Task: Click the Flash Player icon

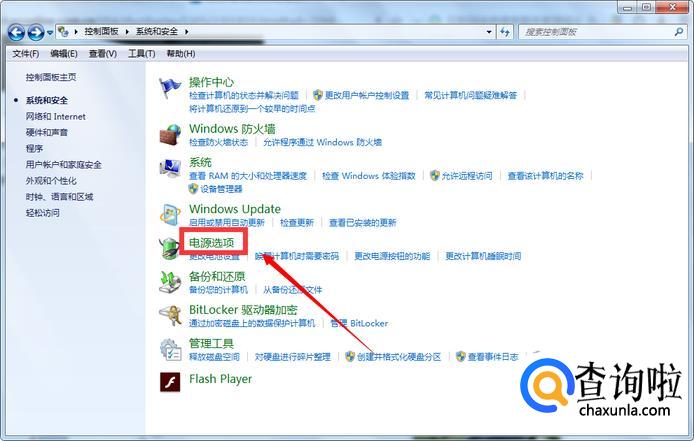Action: 170,382
